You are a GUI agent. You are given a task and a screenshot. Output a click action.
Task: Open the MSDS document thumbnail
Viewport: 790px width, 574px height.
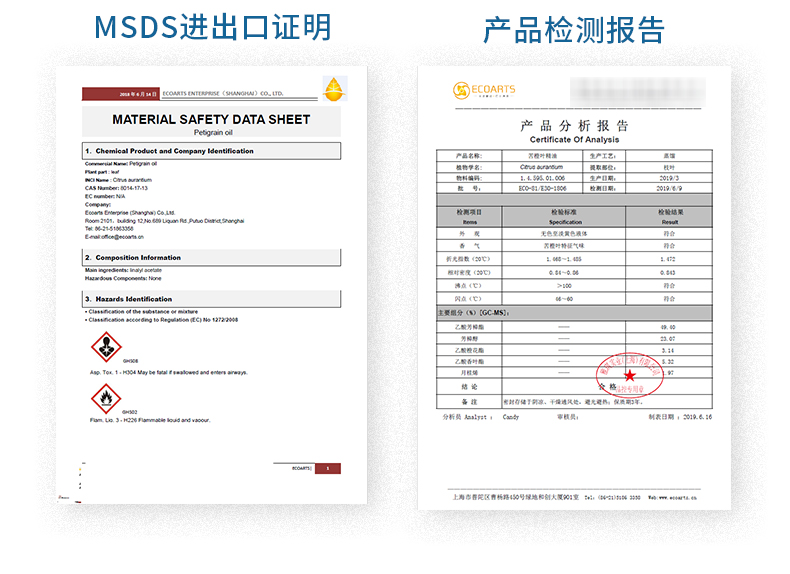click(212, 285)
